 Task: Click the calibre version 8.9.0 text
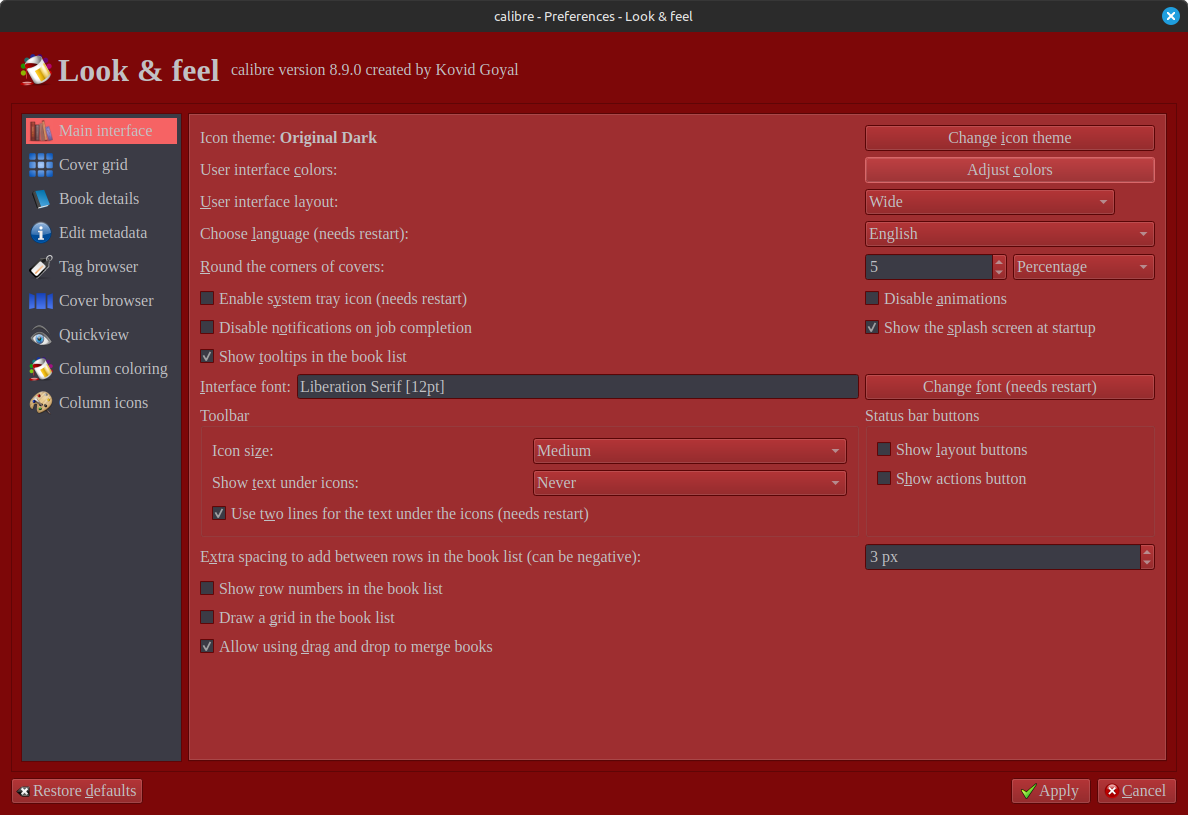[x=374, y=70]
